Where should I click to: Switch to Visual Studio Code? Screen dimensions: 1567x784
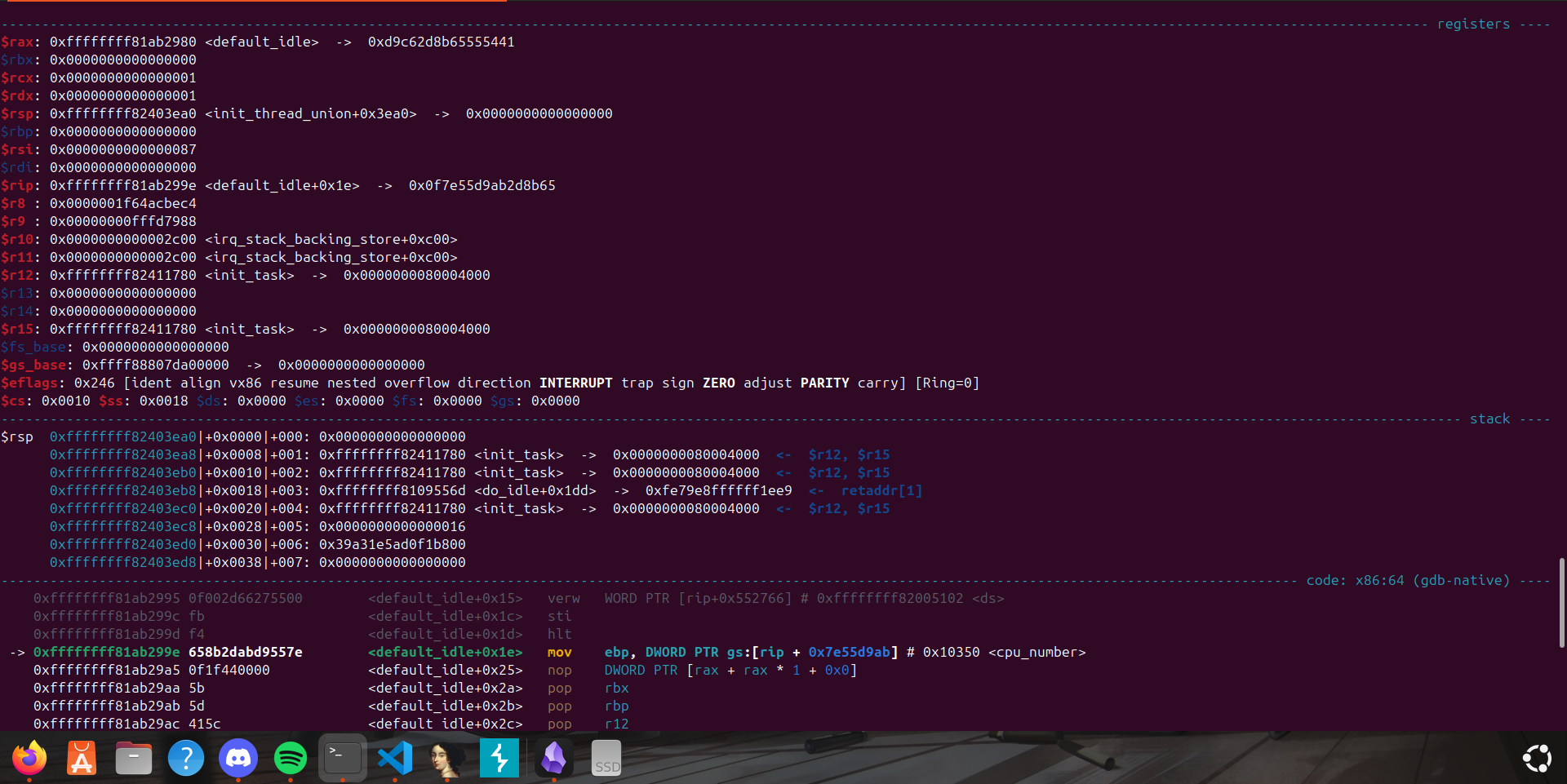pos(395,759)
